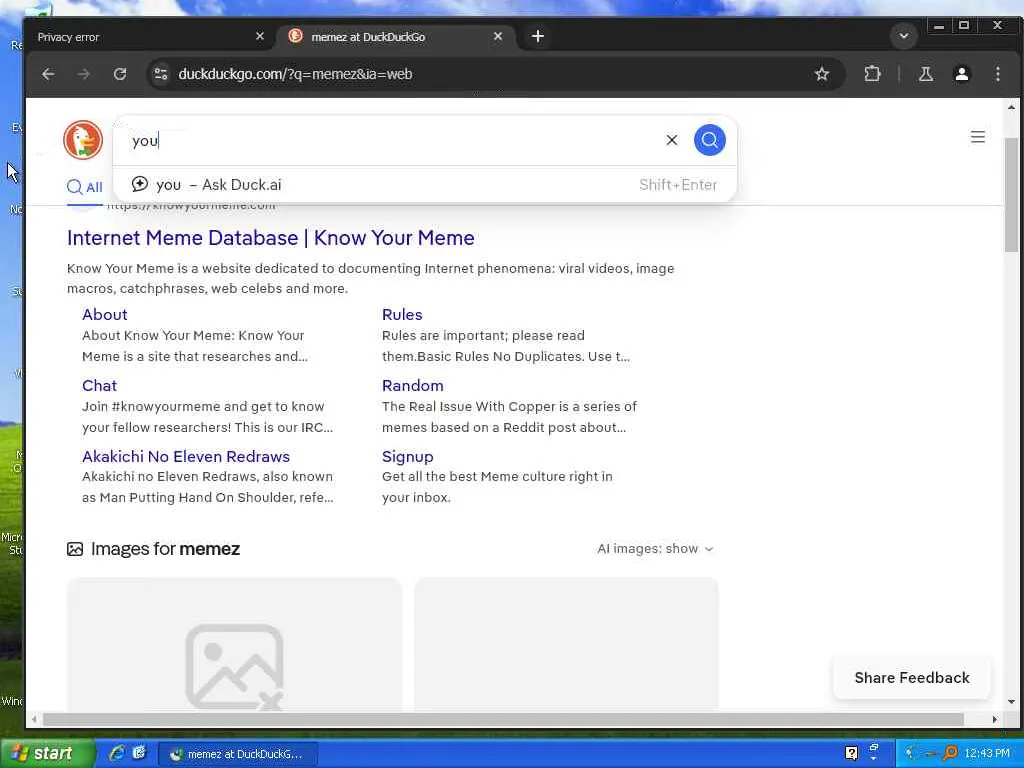
Task: Expand the 'AI images: show' dropdown
Action: (655, 549)
